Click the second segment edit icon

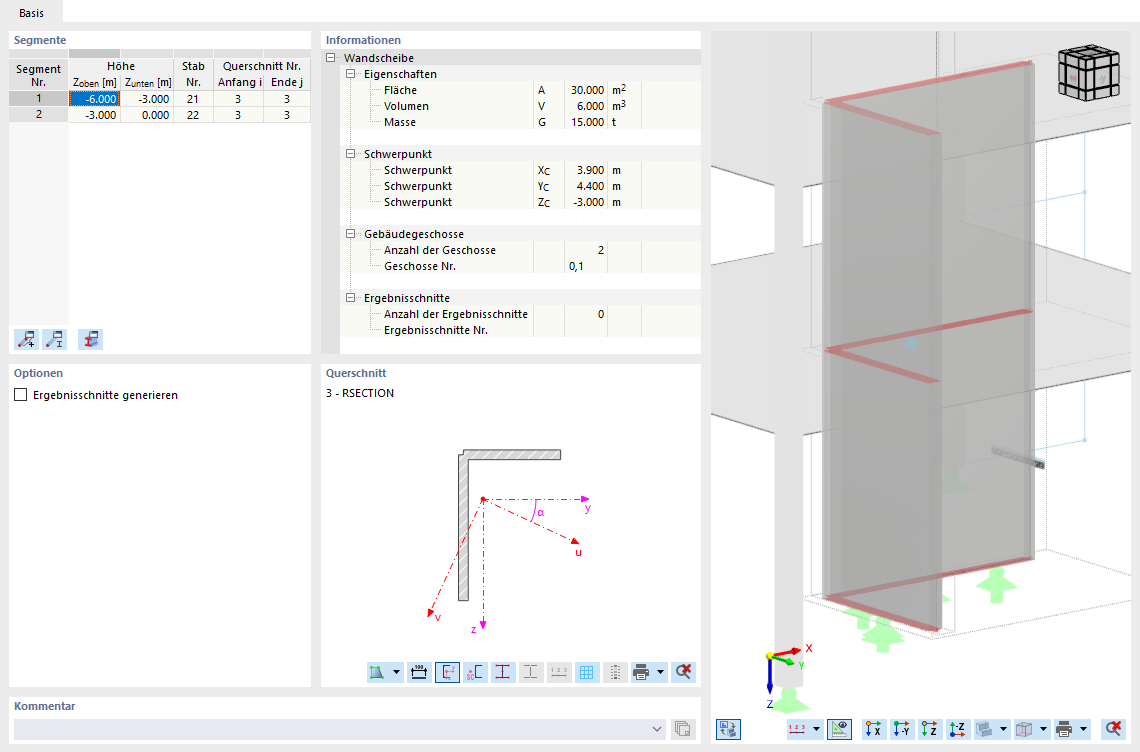point(55,339)
